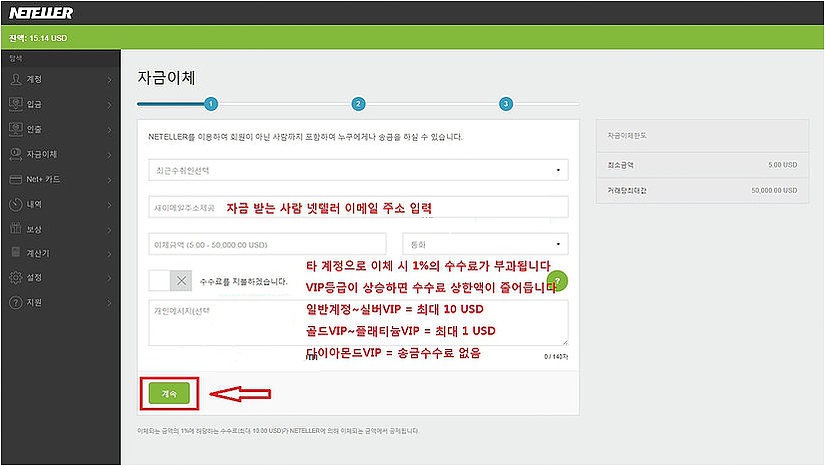Click step 3 progress marker
This screenshot has width=825, height=466.
[506, 104]
